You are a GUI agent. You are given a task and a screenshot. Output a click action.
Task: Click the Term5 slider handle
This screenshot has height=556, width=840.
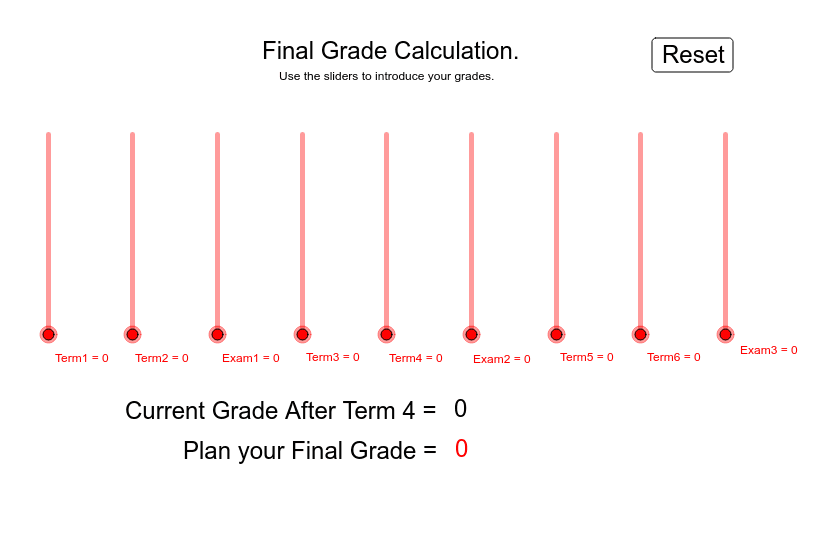click(556, 335)
